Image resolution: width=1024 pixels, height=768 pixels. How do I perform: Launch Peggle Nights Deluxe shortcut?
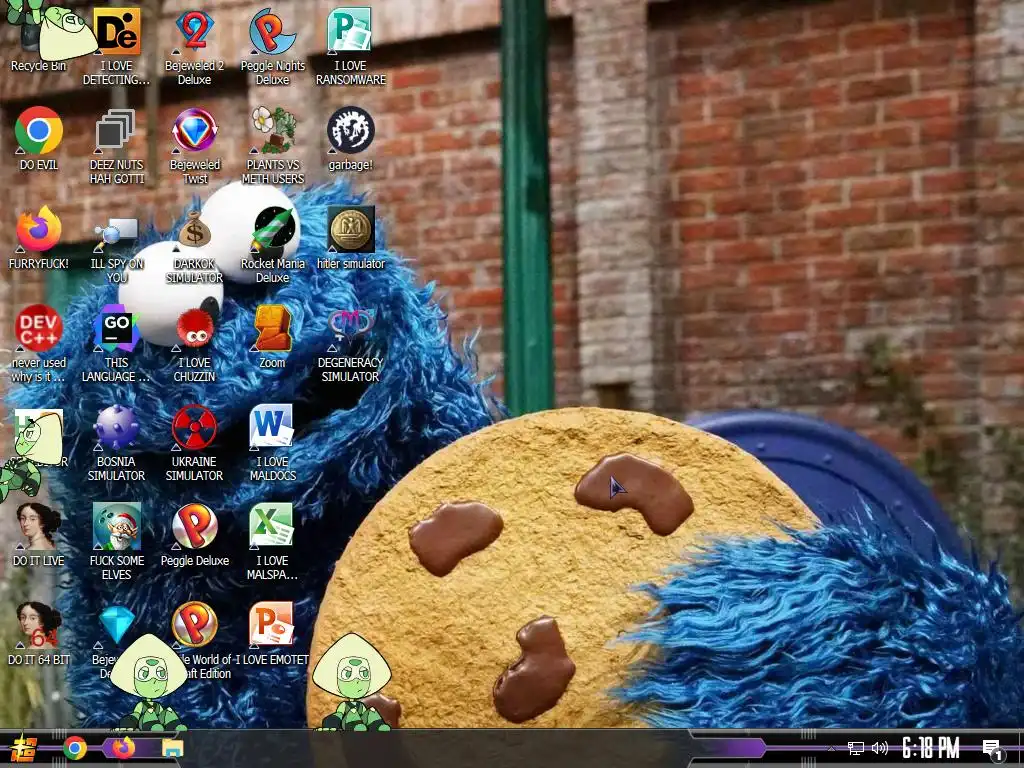272,46
